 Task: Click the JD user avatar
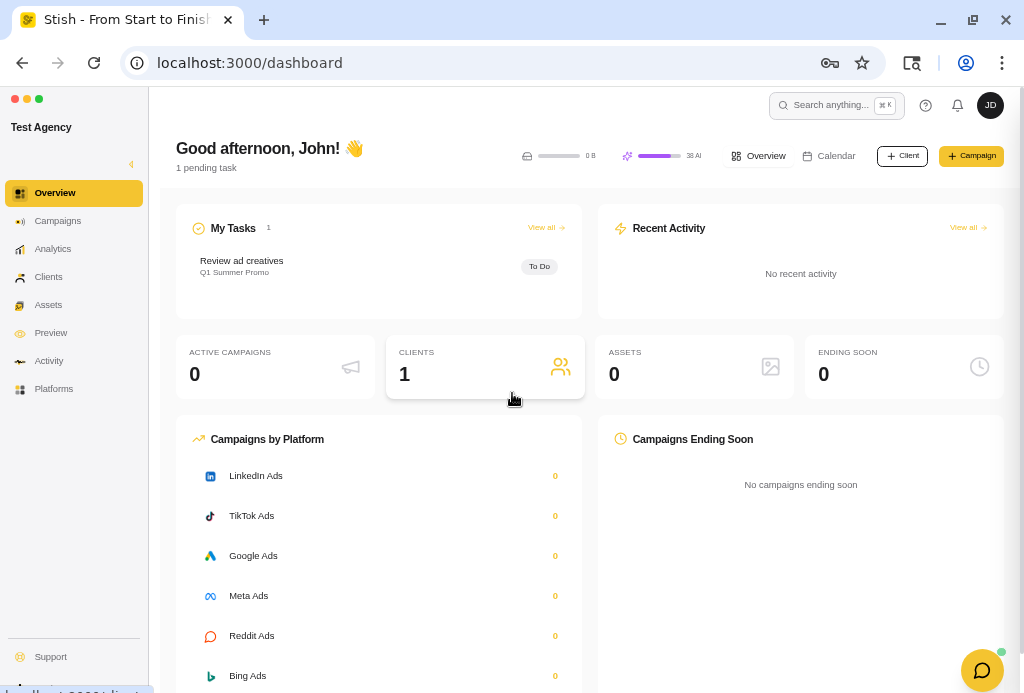[x=990, y=106]
